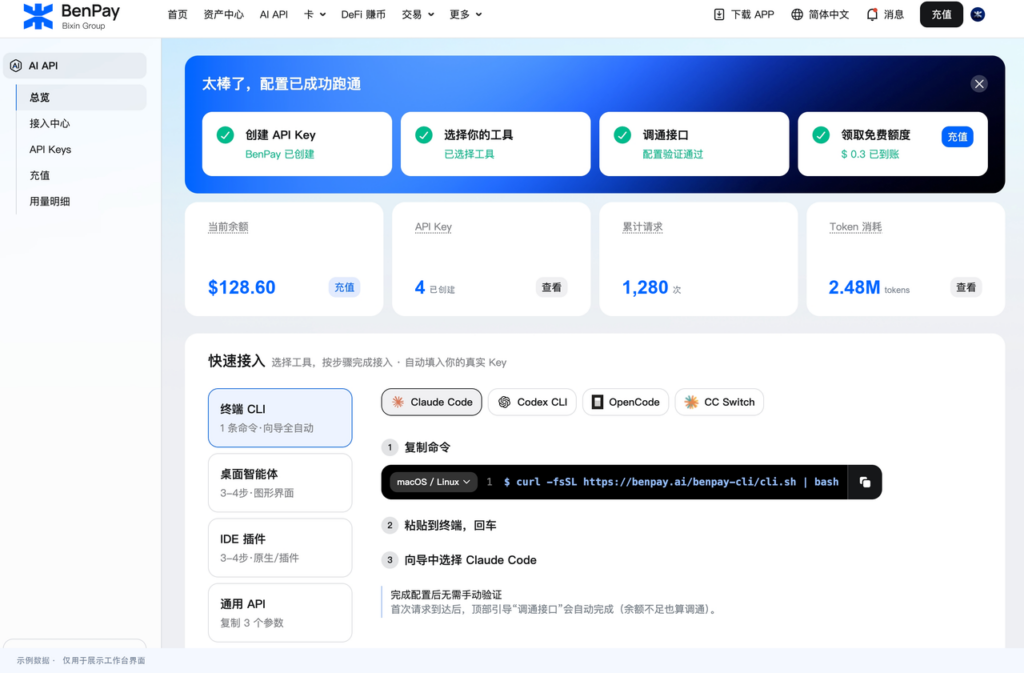This screenshot has height=673, width=1024.
Task: Click green check beside 创建 API Key
Action: [x=225, y=135]
